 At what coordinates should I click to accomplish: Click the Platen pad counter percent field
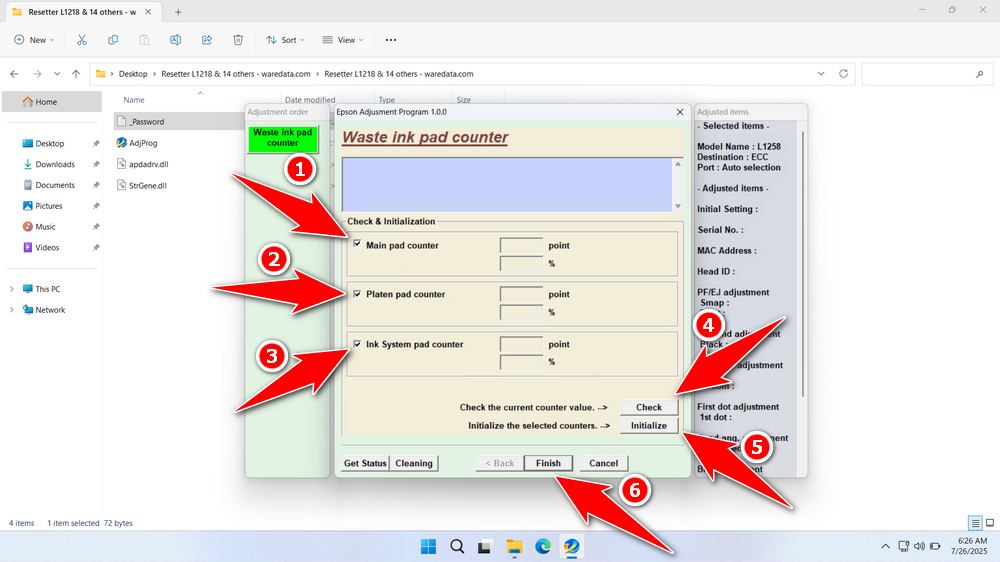pyautogui.click(x=521, y=313)
